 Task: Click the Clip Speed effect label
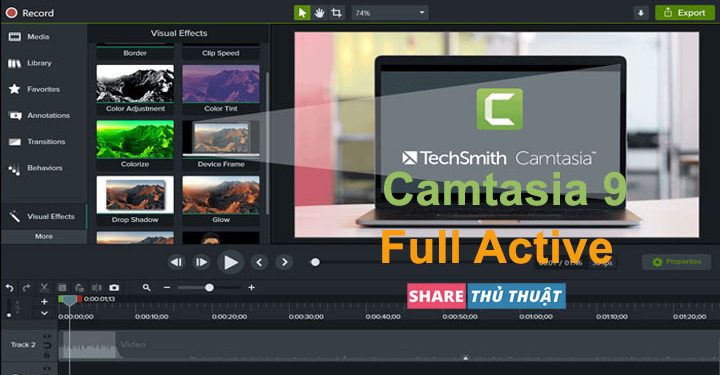221,53
